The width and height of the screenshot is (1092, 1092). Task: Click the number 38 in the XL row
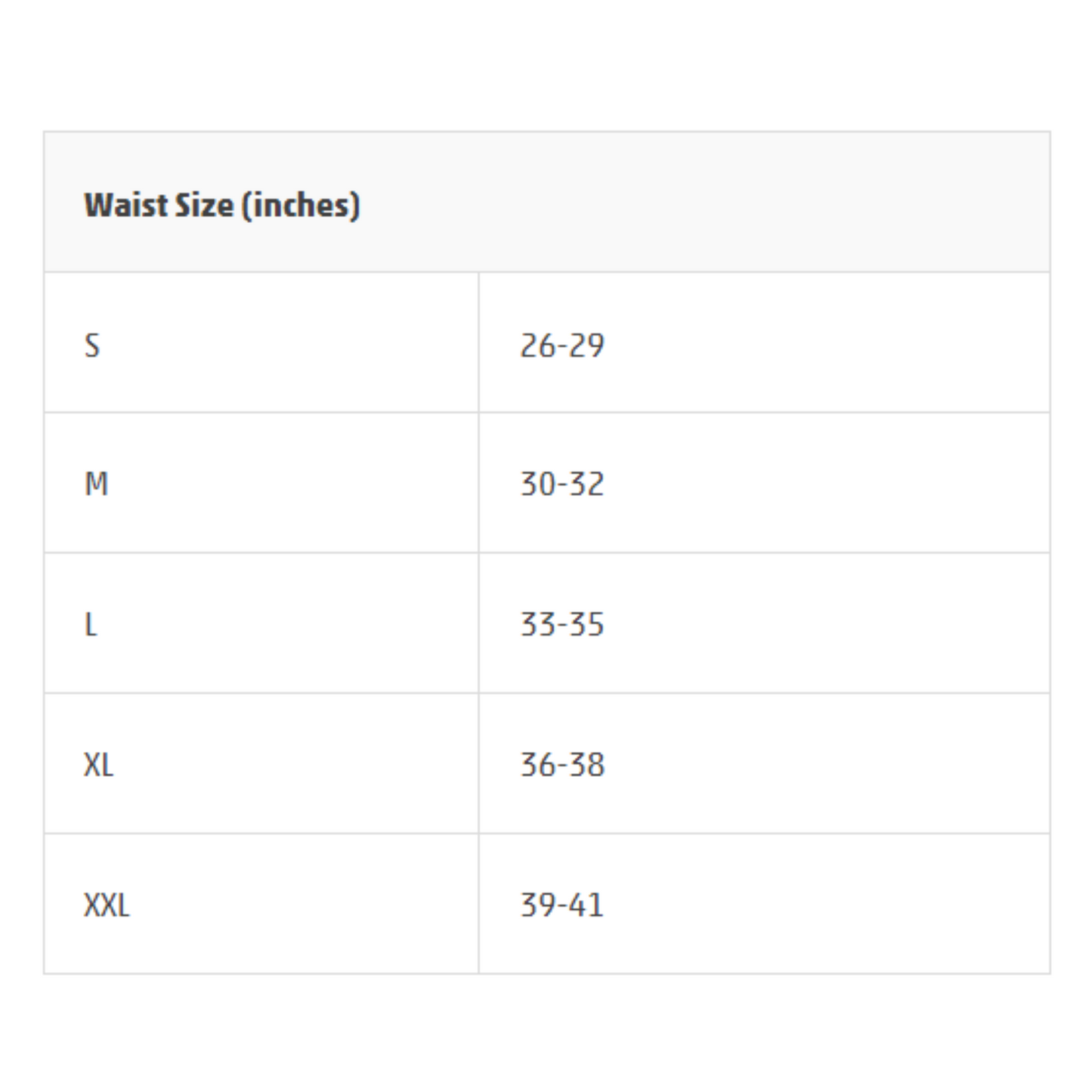click(586, 765)
